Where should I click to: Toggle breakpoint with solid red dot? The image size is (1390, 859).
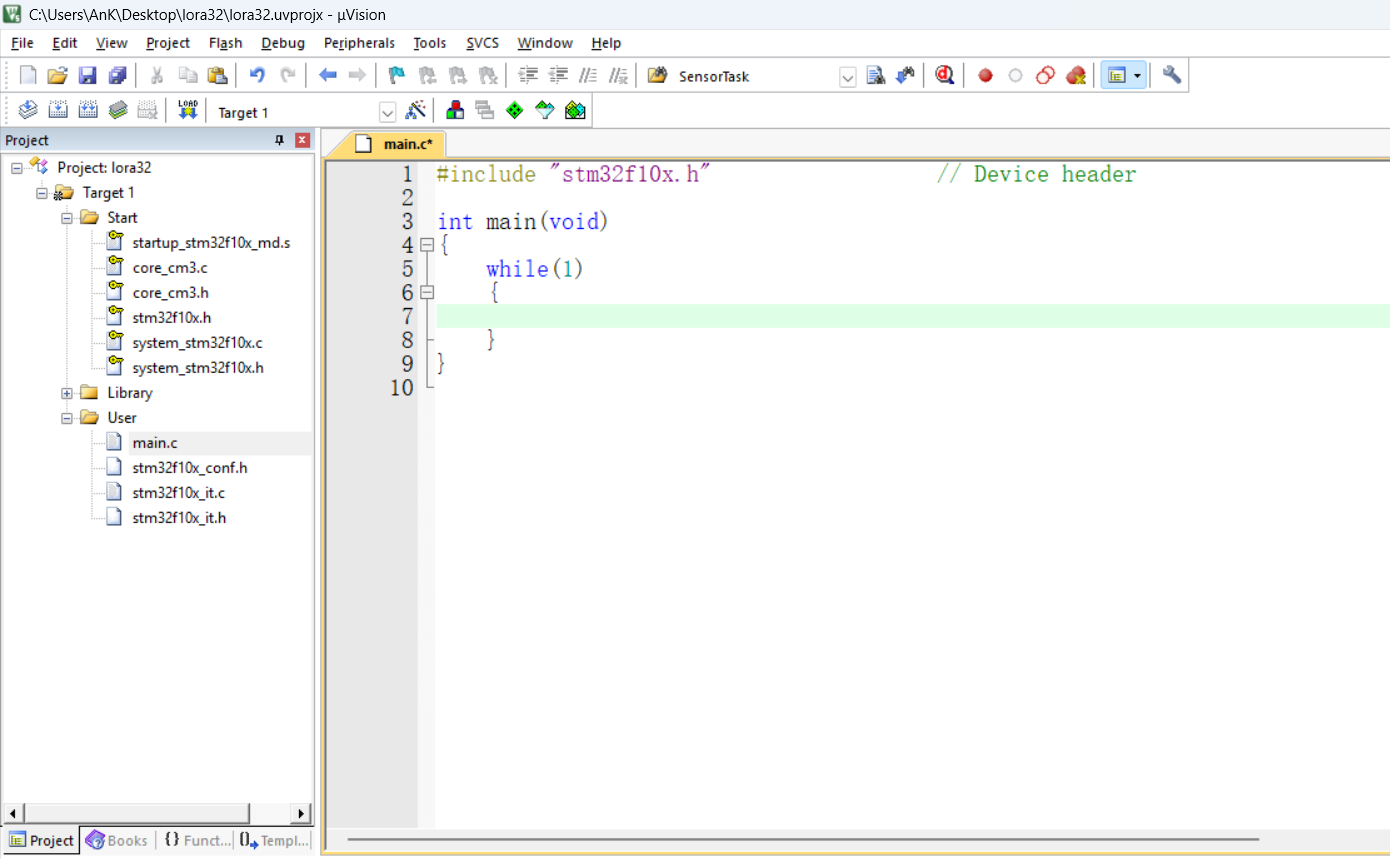point(985,76)
